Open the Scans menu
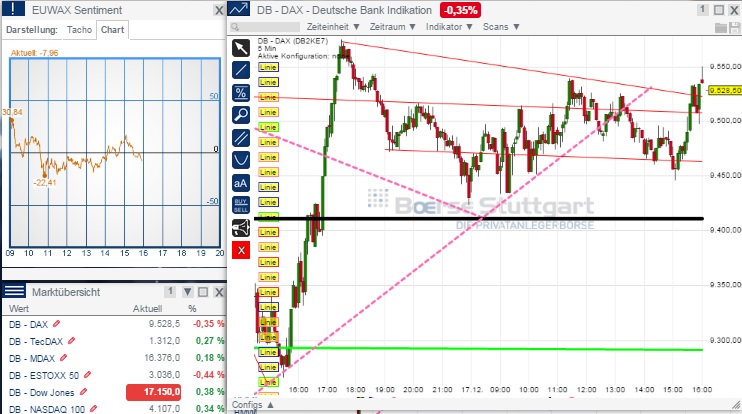This screenshot has width=742, height=414. coord(498,29)
